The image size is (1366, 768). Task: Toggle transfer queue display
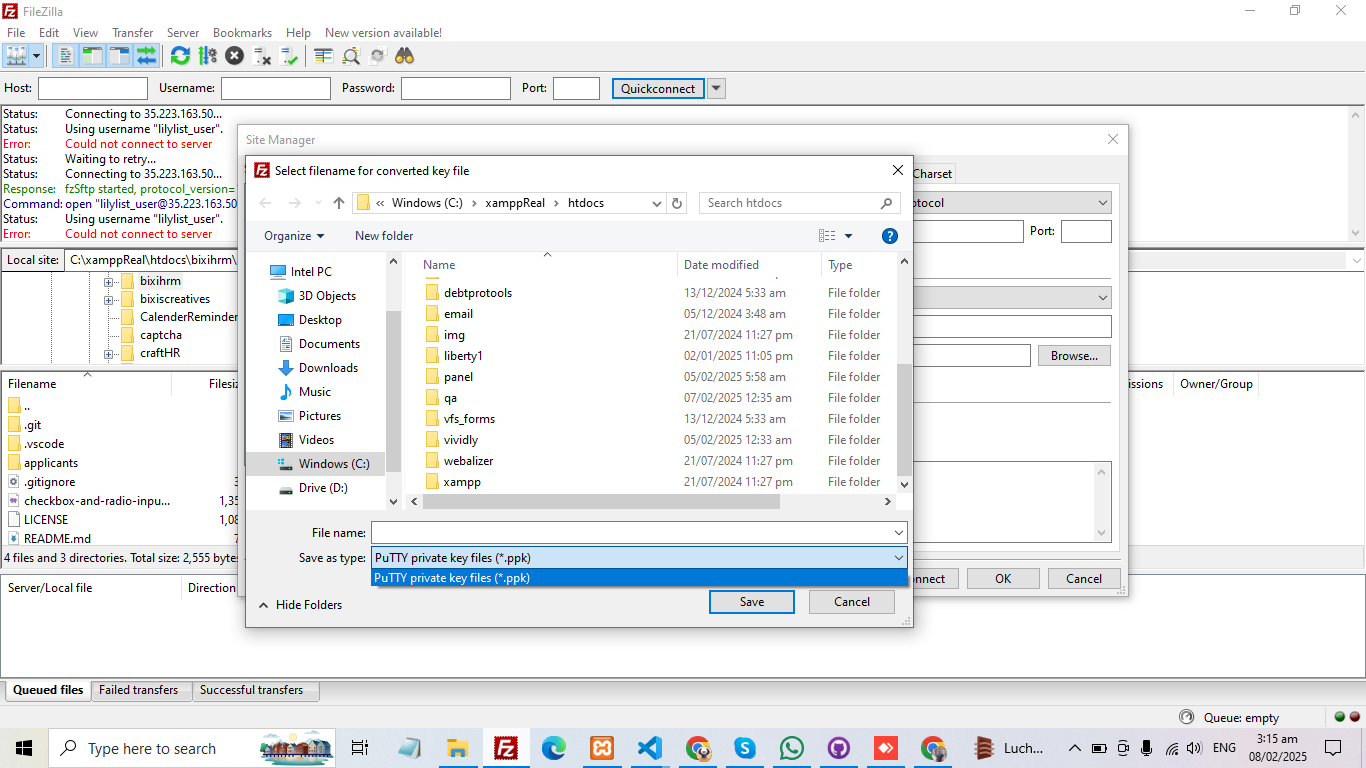pos(147,56)
